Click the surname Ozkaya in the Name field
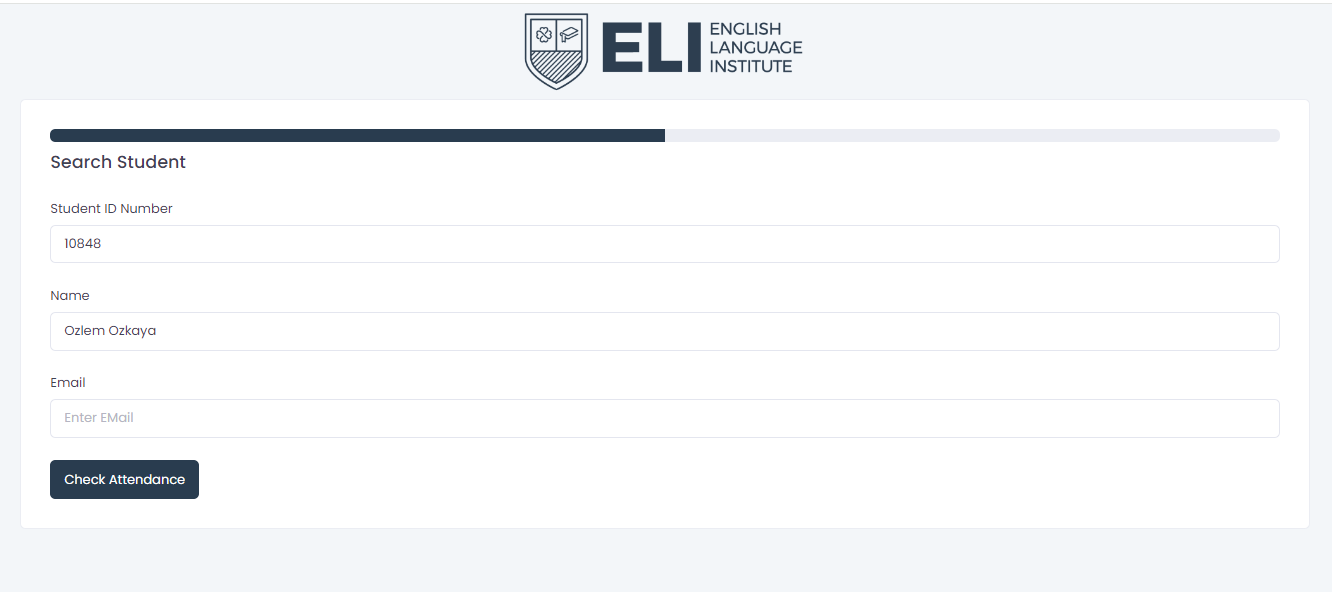1332x592 pixels. (132, 331)
